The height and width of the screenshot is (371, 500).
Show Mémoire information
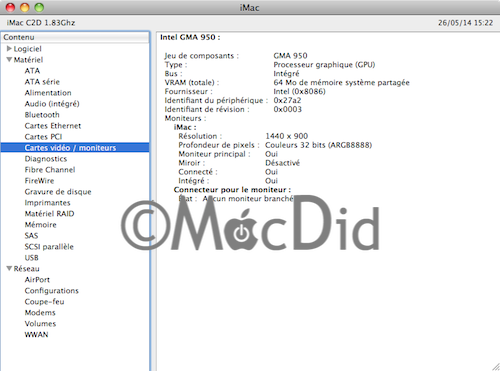pos(40,225)
